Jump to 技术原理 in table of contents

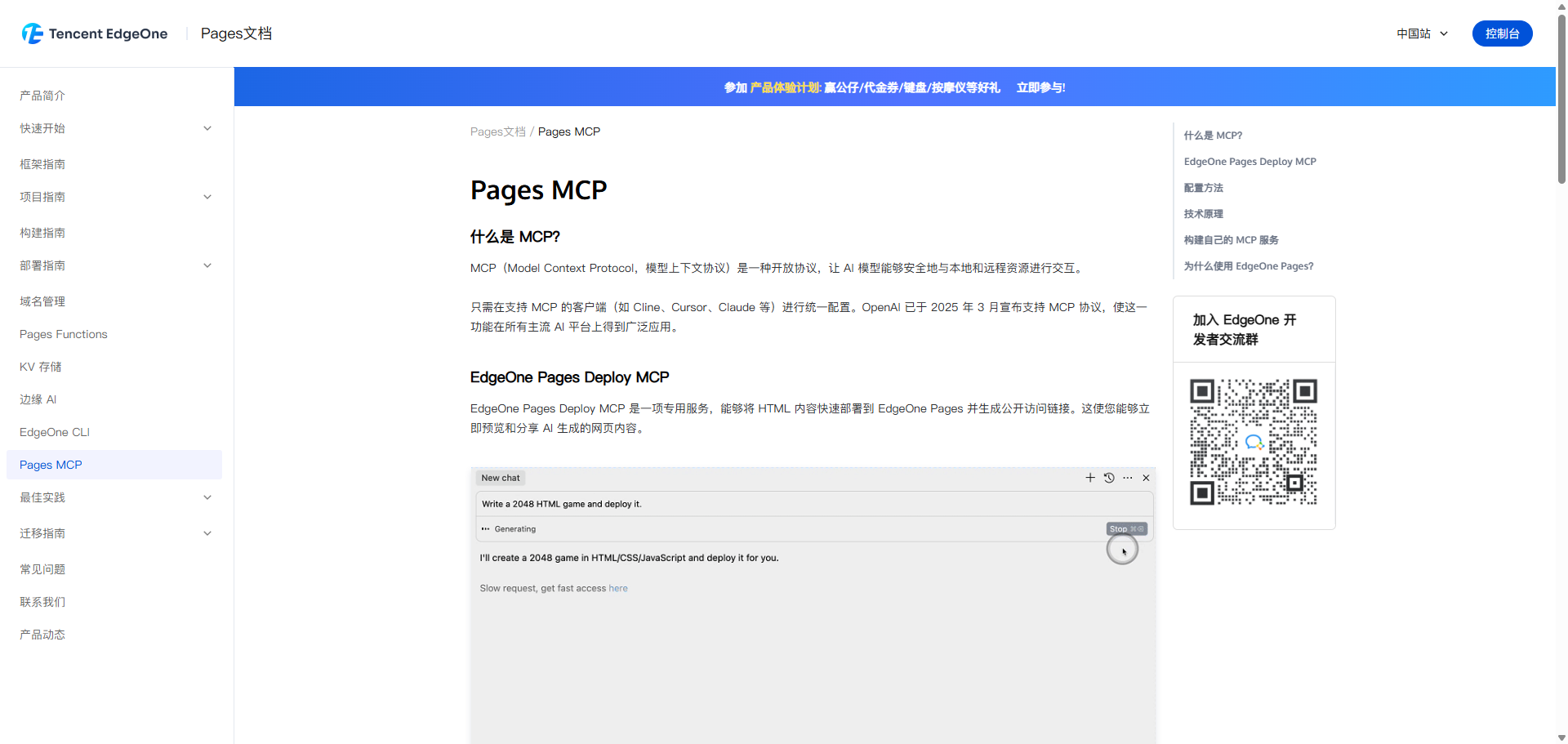[x=1204, y=214]
